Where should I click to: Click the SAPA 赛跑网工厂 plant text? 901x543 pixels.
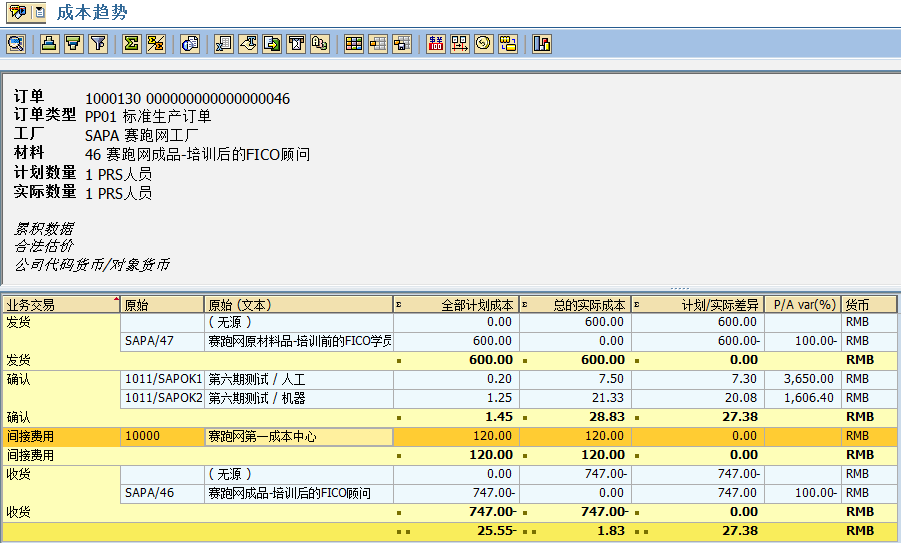click(141, 136)
